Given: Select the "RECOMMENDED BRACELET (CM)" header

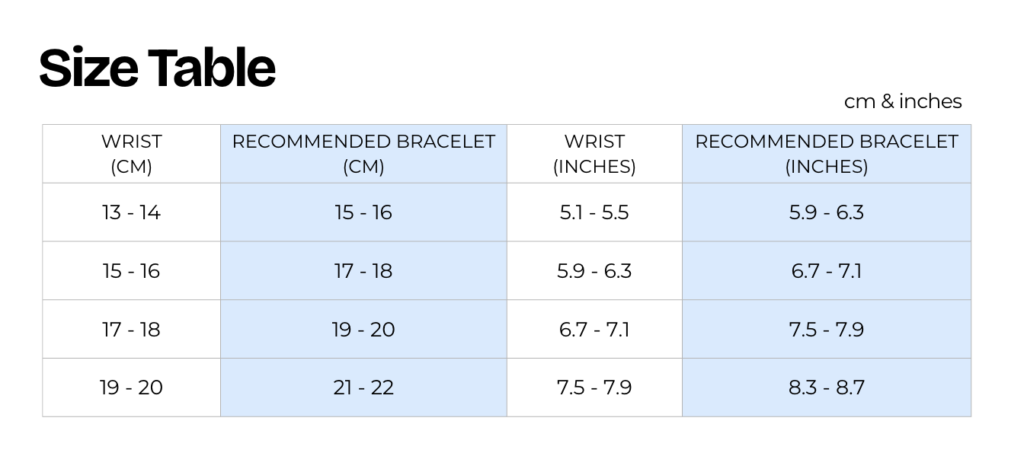Looking at the screenshot, I should tap(363, 154).
